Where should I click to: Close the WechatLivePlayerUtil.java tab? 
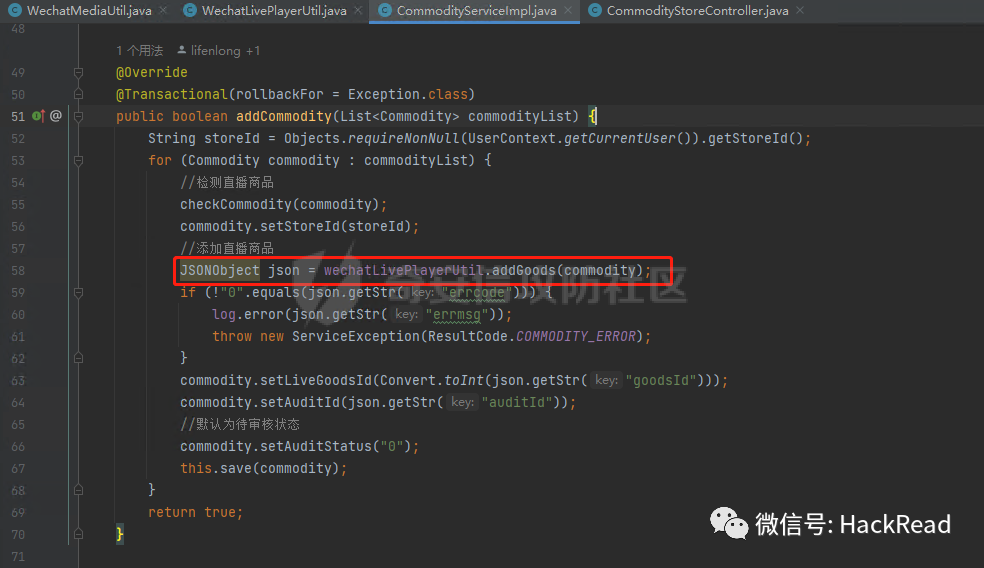358,10
